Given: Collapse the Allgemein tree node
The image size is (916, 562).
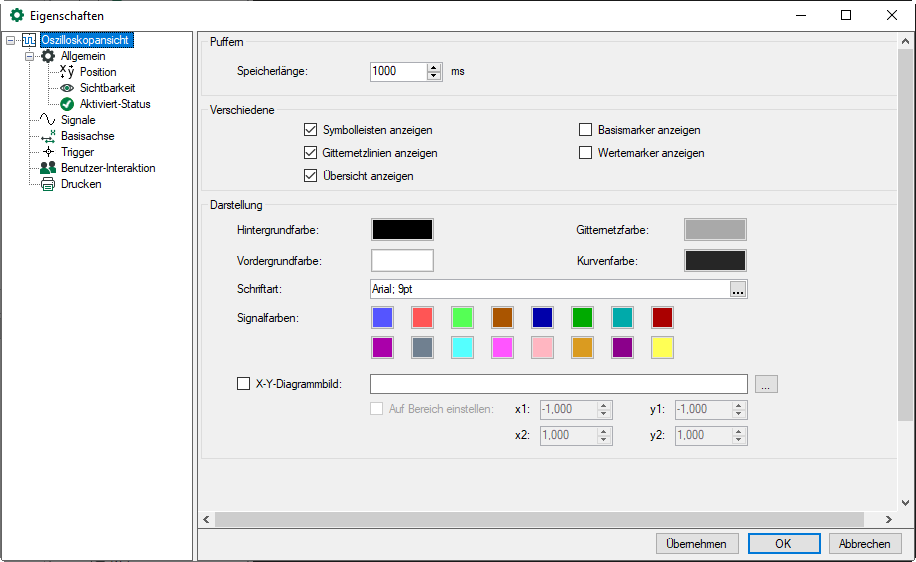Looking at the screenshot, I should tap(29, 56).
